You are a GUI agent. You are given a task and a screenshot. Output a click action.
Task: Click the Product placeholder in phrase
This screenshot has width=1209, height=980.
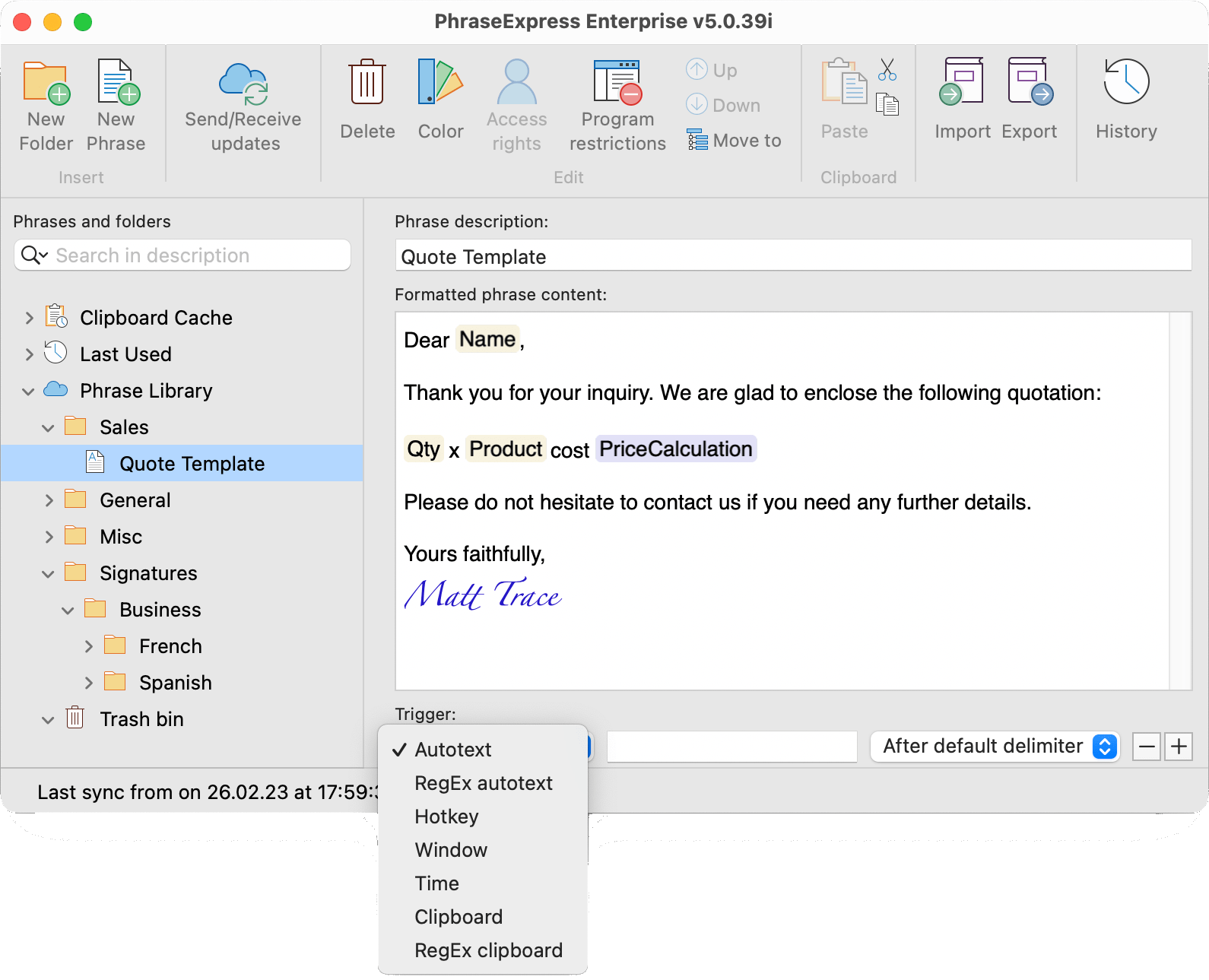pyautogui.click(x=506, y=449)
